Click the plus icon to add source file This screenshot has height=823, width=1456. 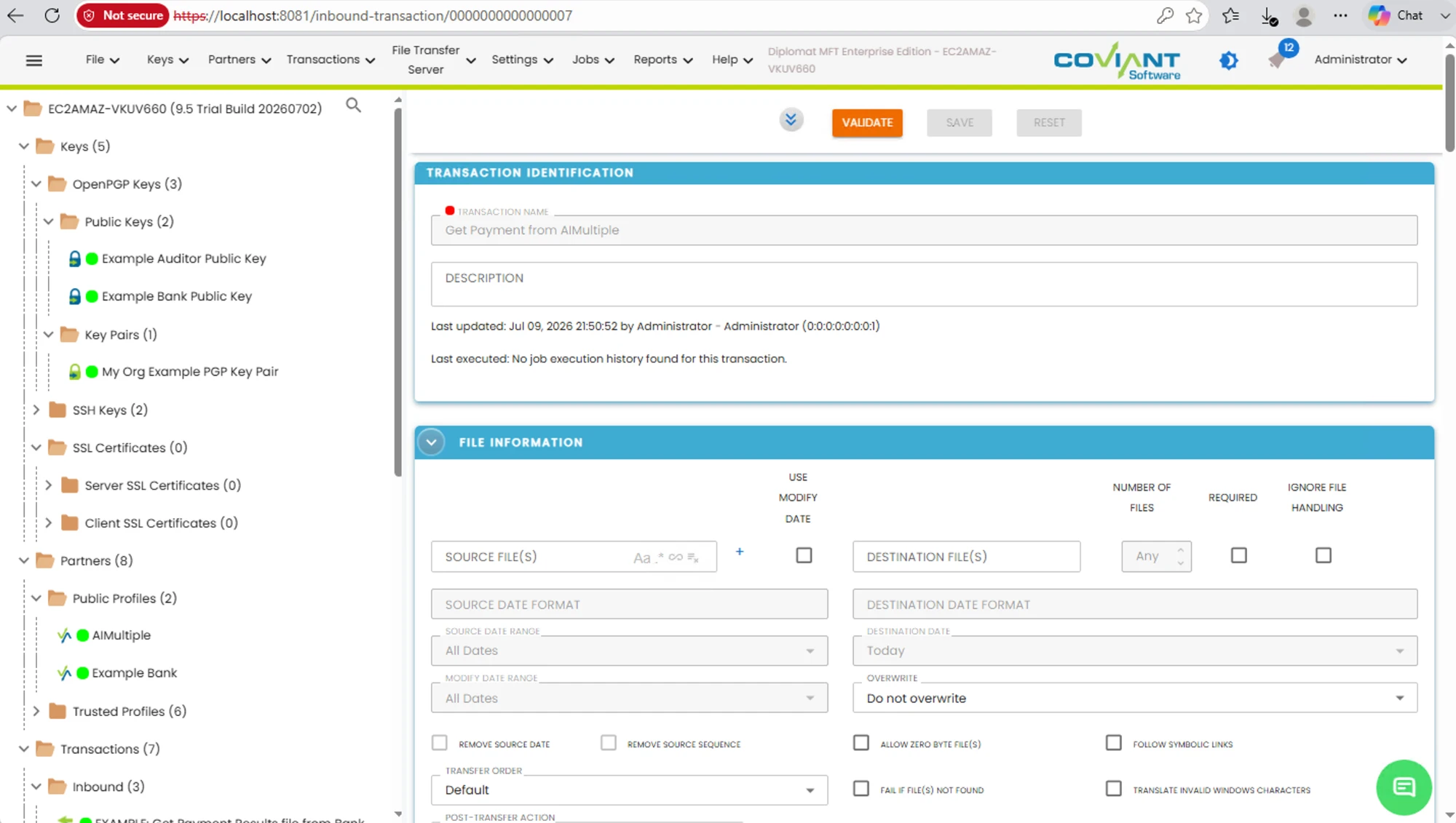point(740,552)
